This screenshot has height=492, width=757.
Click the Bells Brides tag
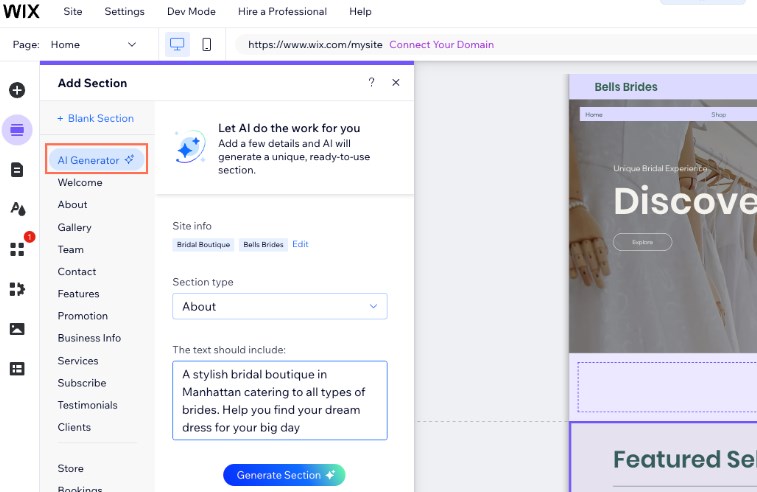(x=263, y=245)
